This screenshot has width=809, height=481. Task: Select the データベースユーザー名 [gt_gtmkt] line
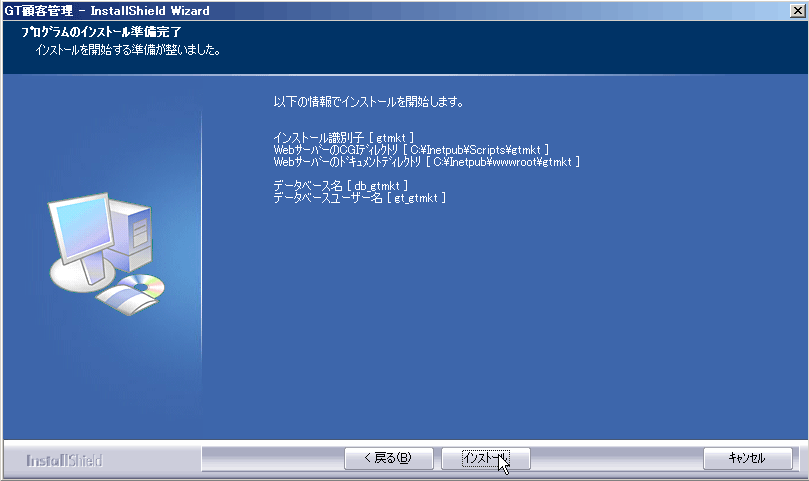[x=360, y=197]
